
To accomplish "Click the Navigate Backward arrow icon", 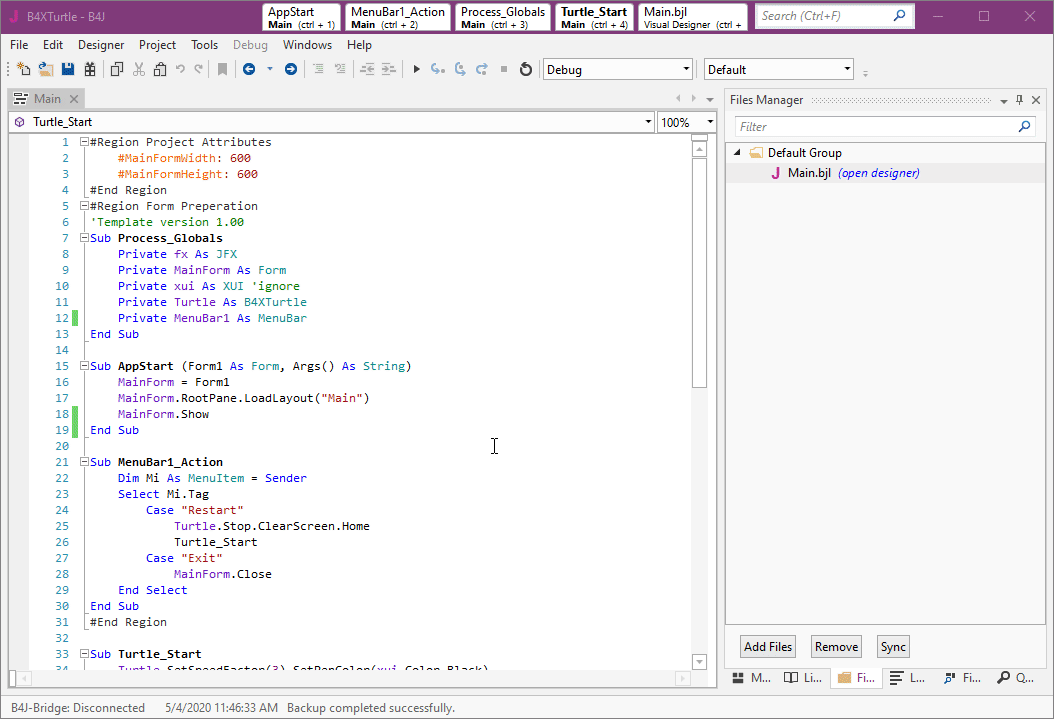I will (x=248, y=69).
